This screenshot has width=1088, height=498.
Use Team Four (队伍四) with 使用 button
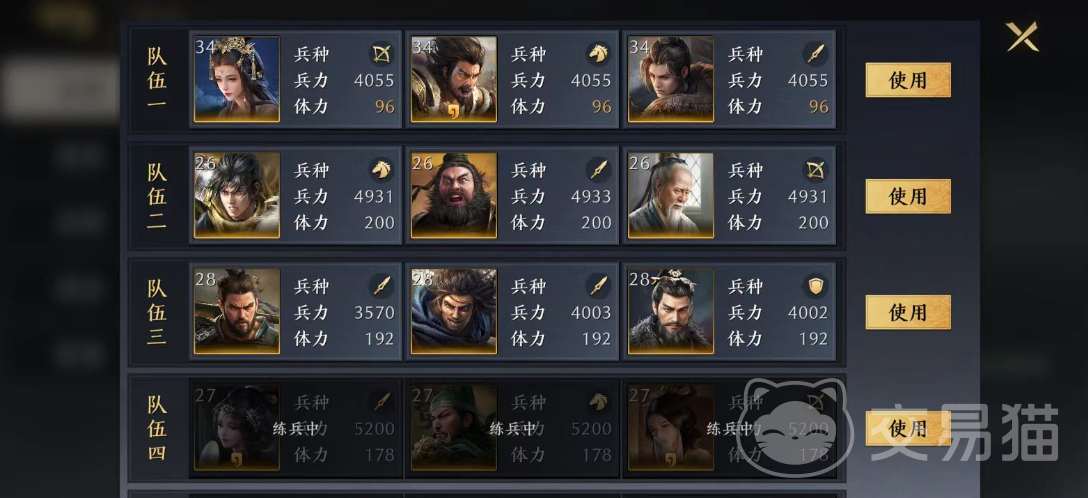click(x=908, y=428)
